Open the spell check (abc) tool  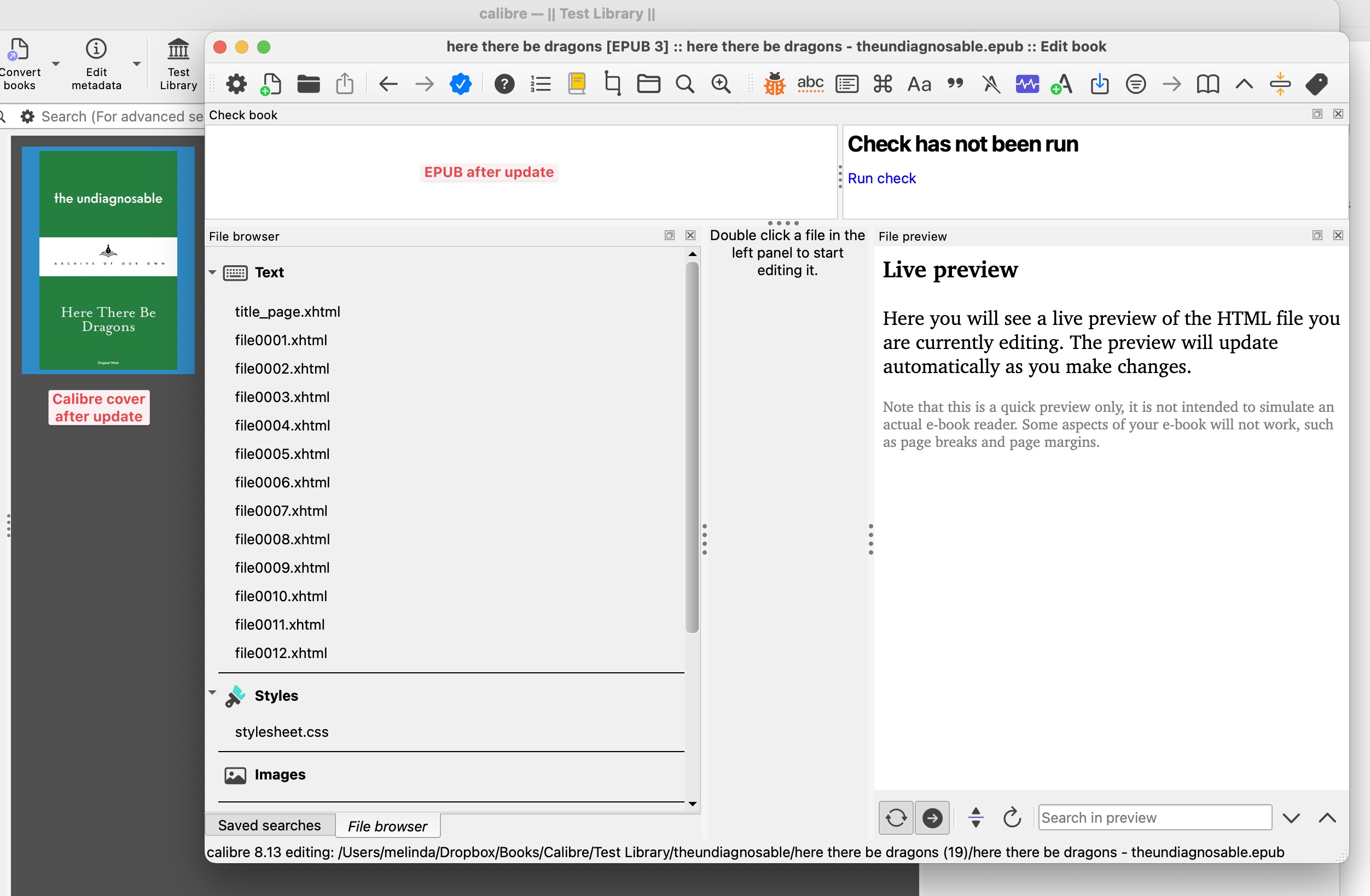click(810, 85)
